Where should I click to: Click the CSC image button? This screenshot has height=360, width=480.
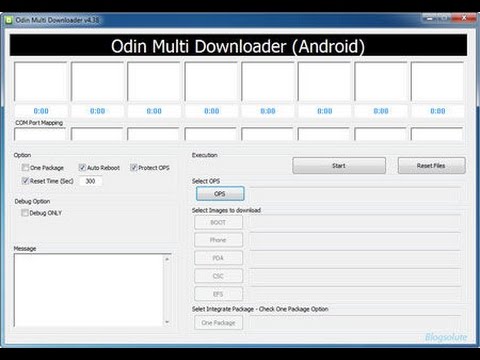click(218, 276)
